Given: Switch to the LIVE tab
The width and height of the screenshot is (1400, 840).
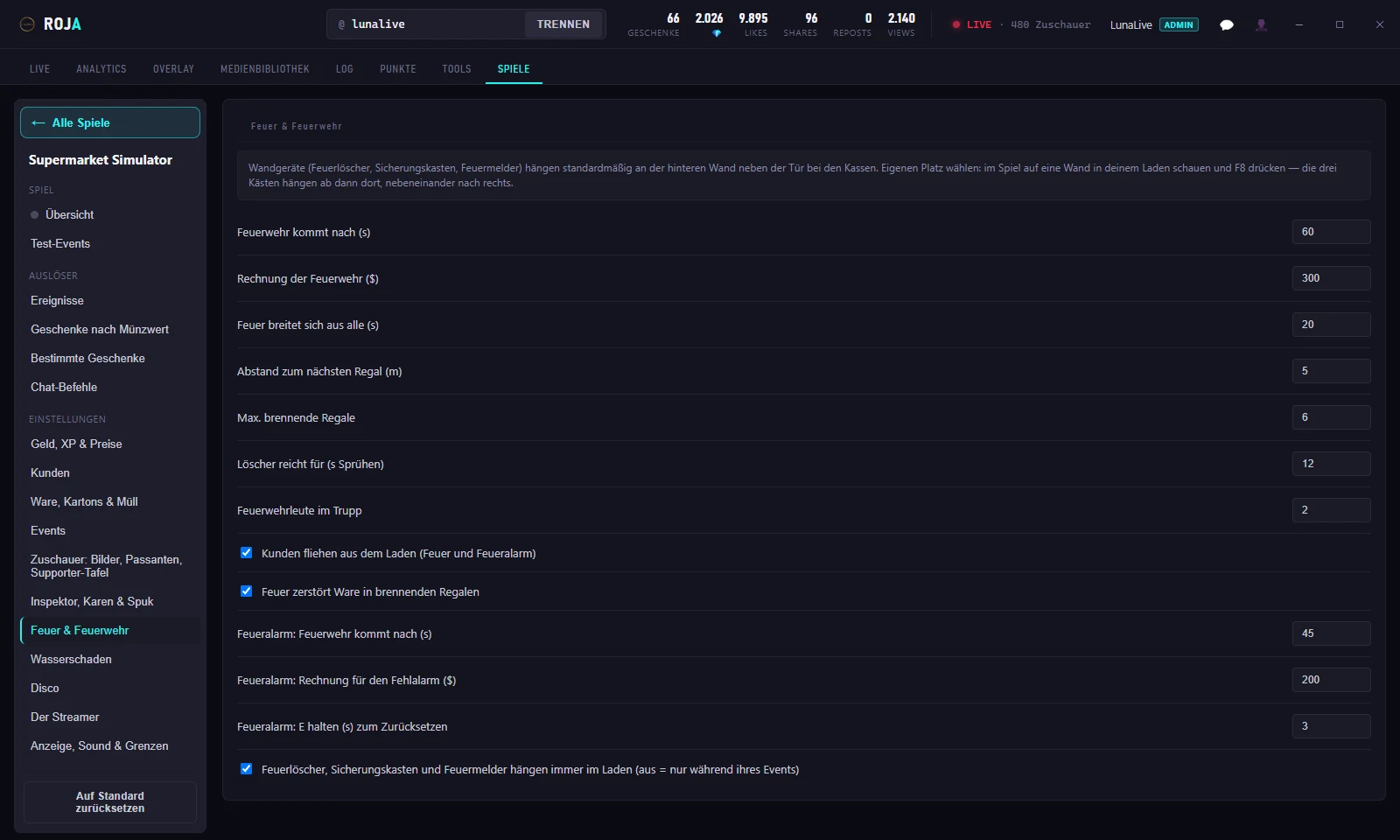Looking at the screenshot, I should click(x=39, y=69).
